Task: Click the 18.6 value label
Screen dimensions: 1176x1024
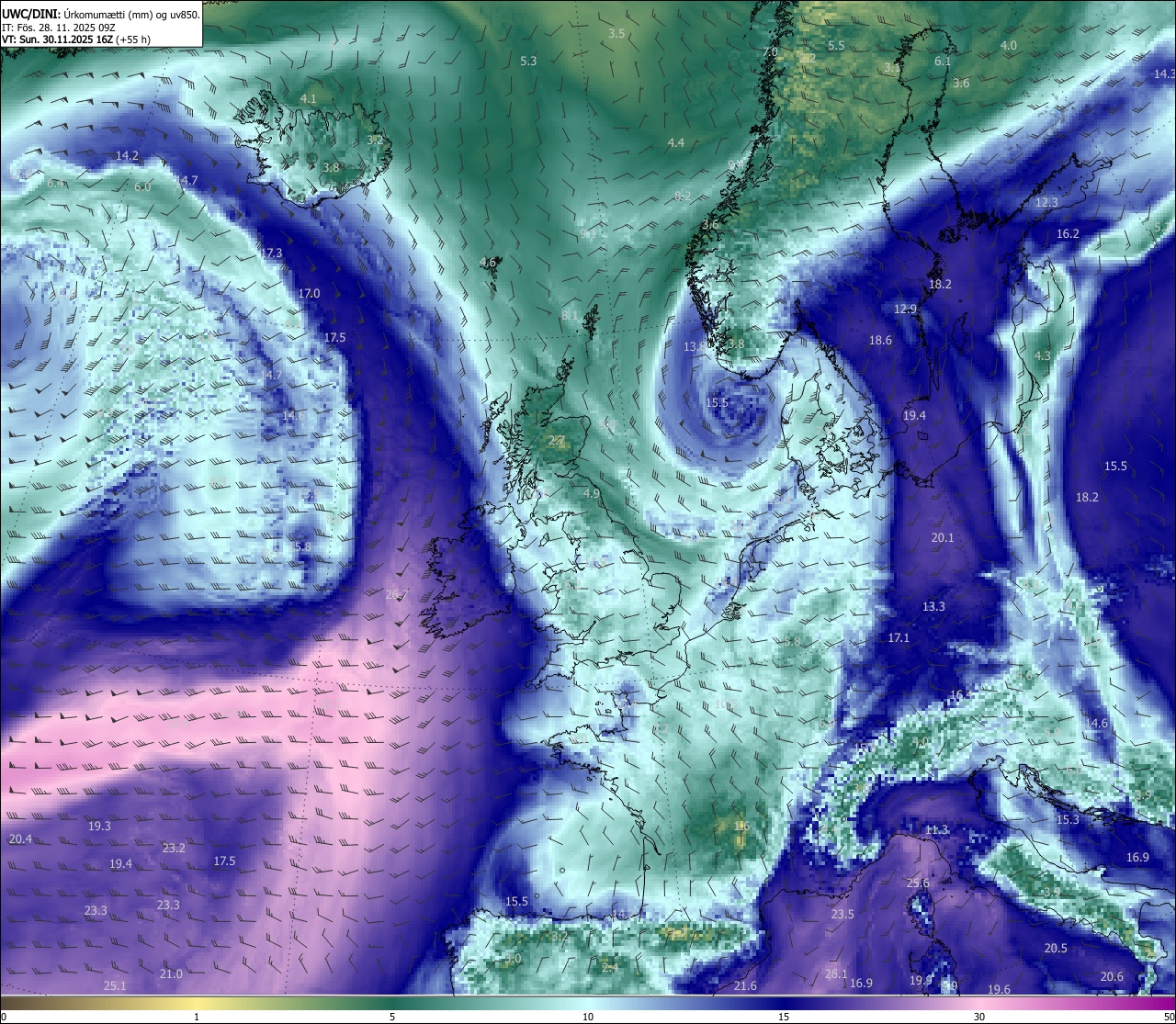Action: [880, 341]
